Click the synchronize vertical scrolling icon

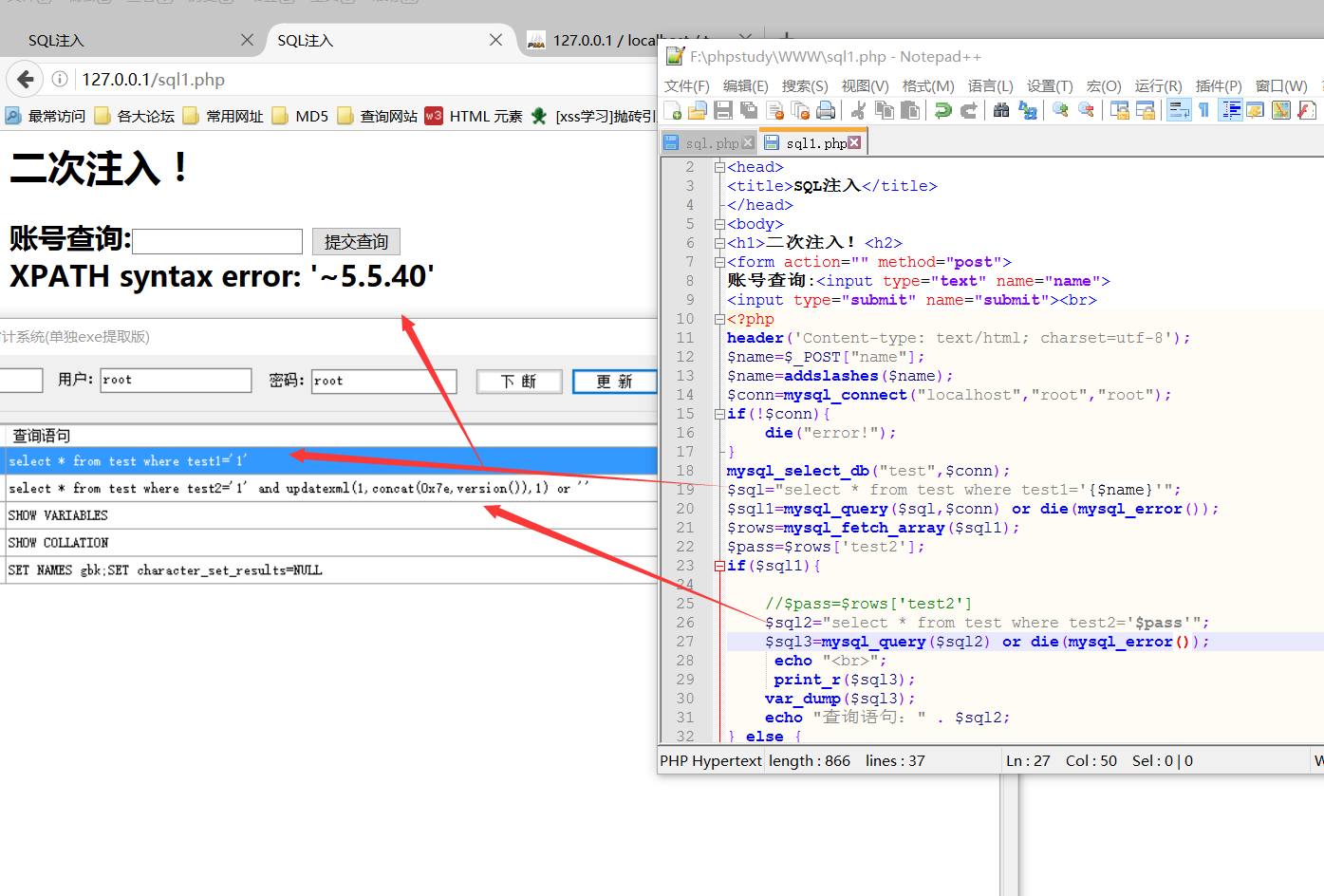tap(1119, 110)
